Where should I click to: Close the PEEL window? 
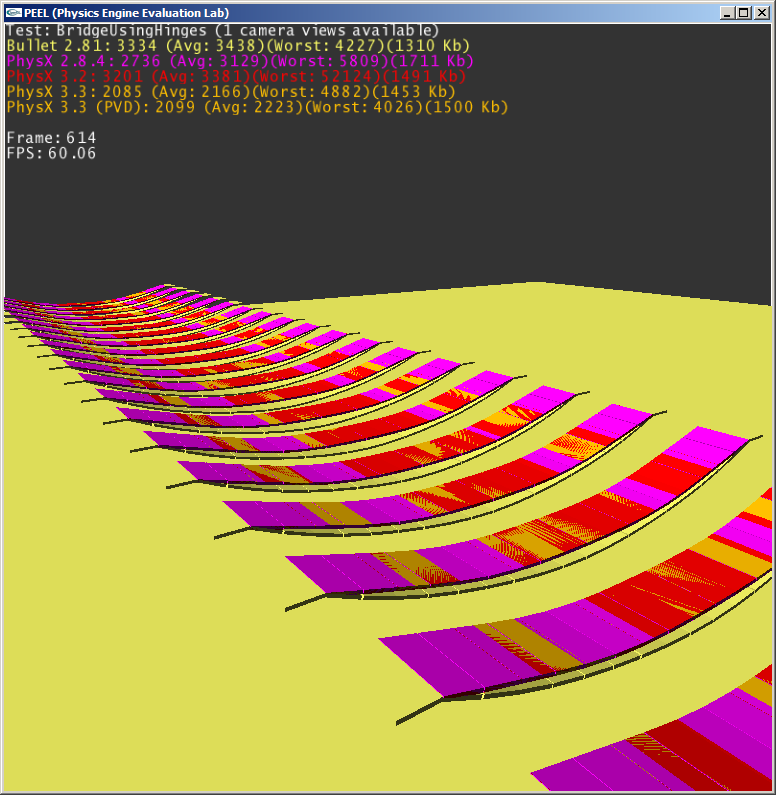point(761,13)
